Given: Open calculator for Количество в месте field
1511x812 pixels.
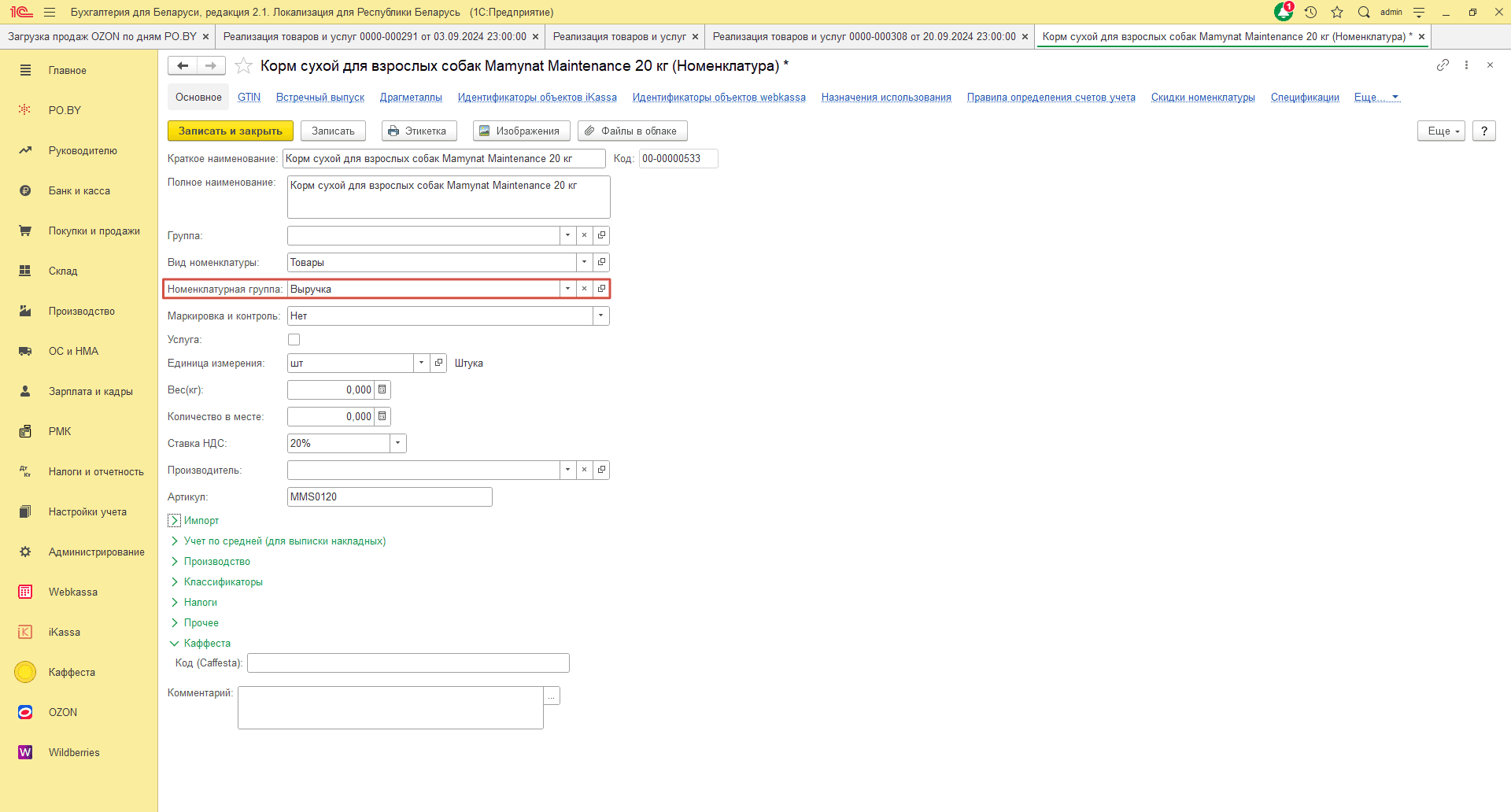Looking at the screenshot, I should (382, 416).
